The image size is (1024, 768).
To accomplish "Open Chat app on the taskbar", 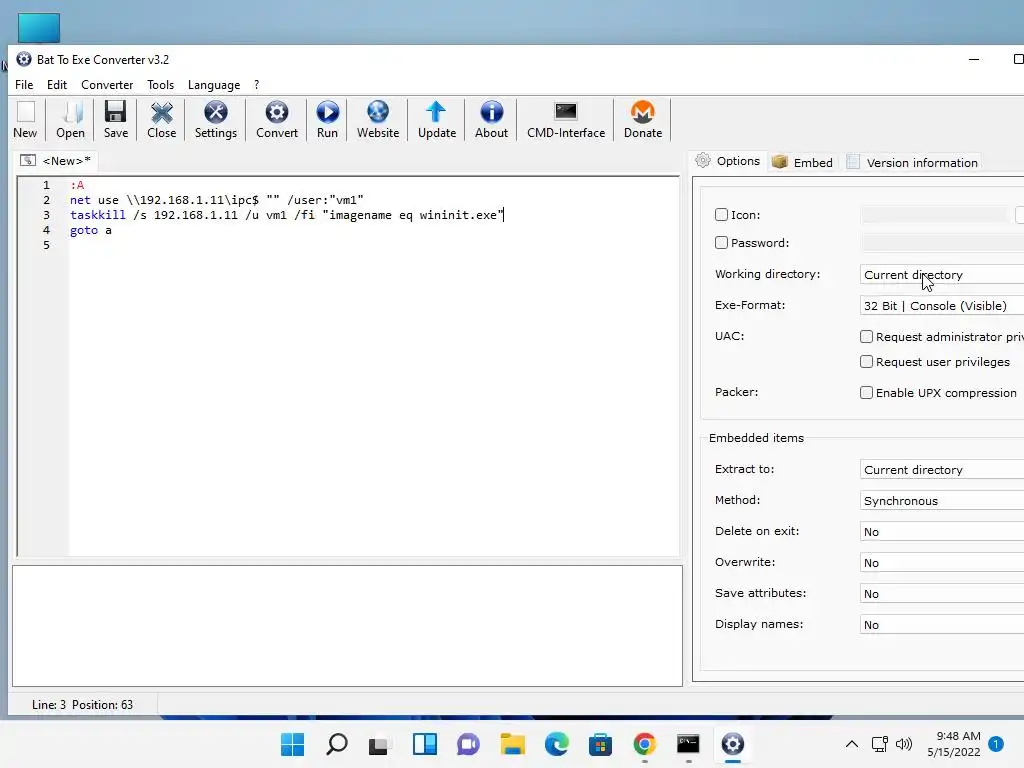I will click(x=468, y=744).
